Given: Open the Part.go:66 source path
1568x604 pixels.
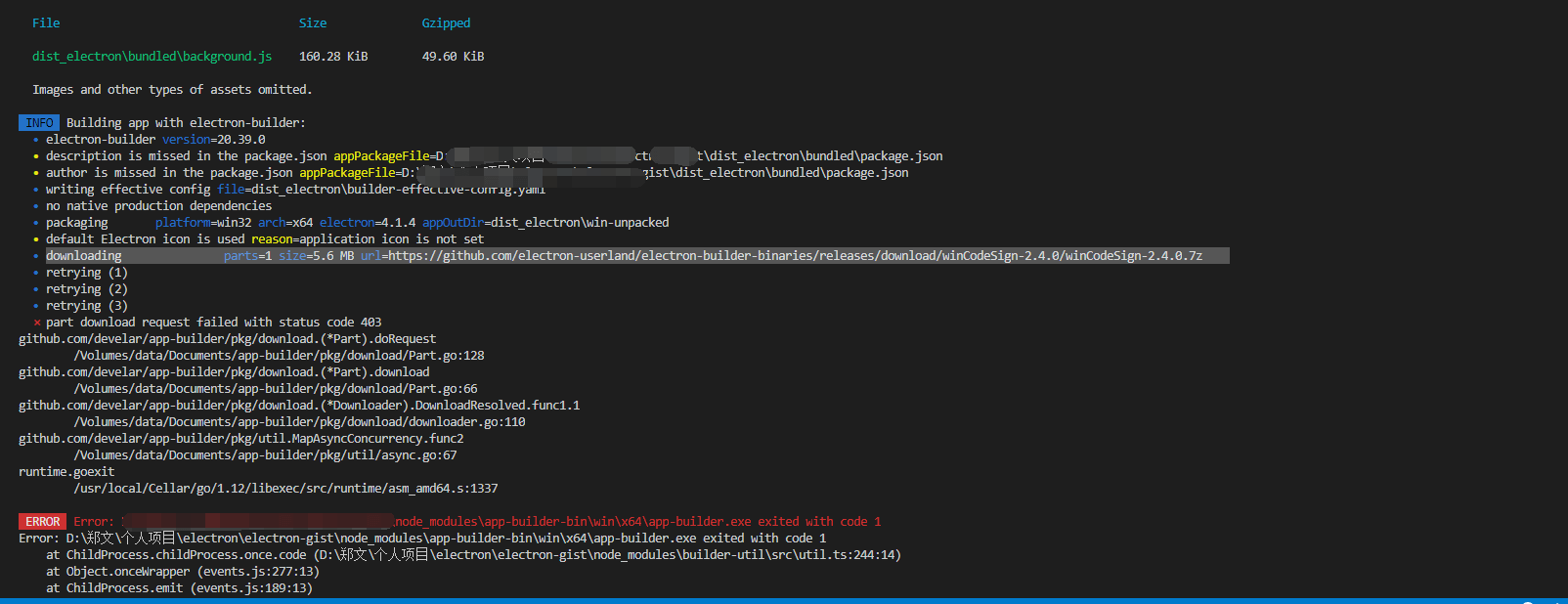Looking at the screenshot, I should coord(276,389).
